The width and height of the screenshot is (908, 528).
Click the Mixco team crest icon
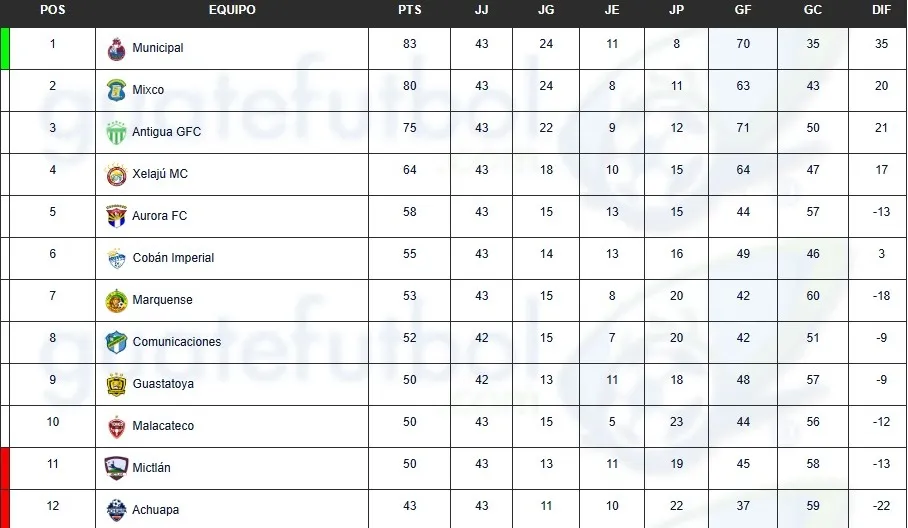(x=117, y=90)
